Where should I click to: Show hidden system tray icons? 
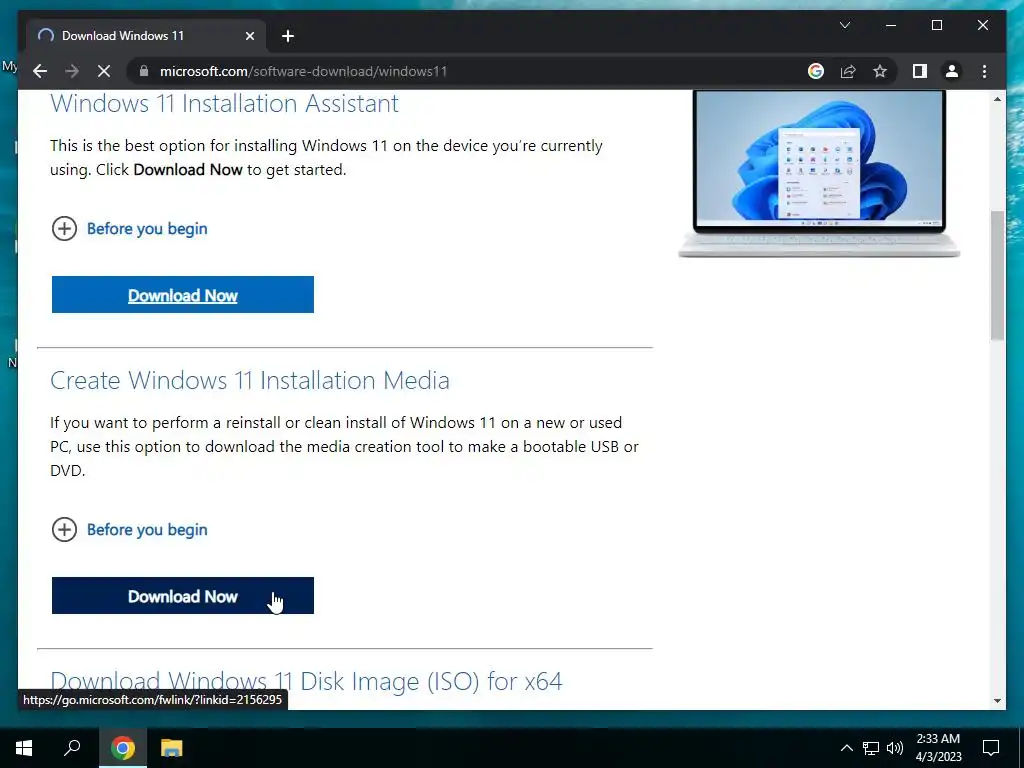[846, 748]
